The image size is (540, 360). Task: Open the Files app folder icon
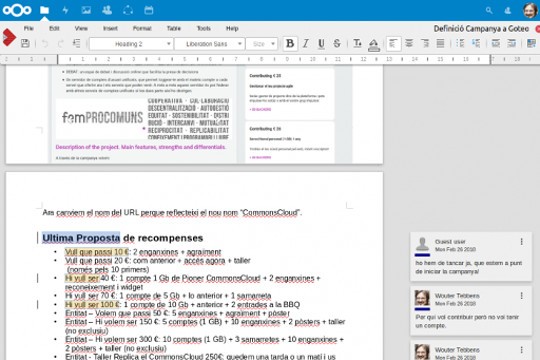(44, 10)
